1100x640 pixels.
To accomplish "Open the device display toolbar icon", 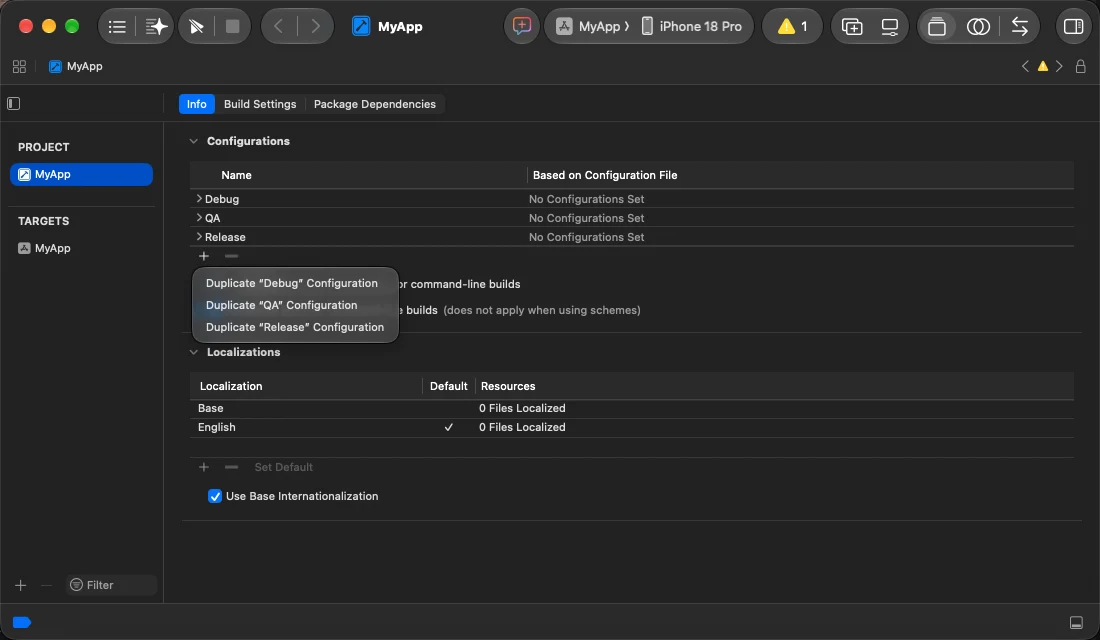I will coord(890,27).
